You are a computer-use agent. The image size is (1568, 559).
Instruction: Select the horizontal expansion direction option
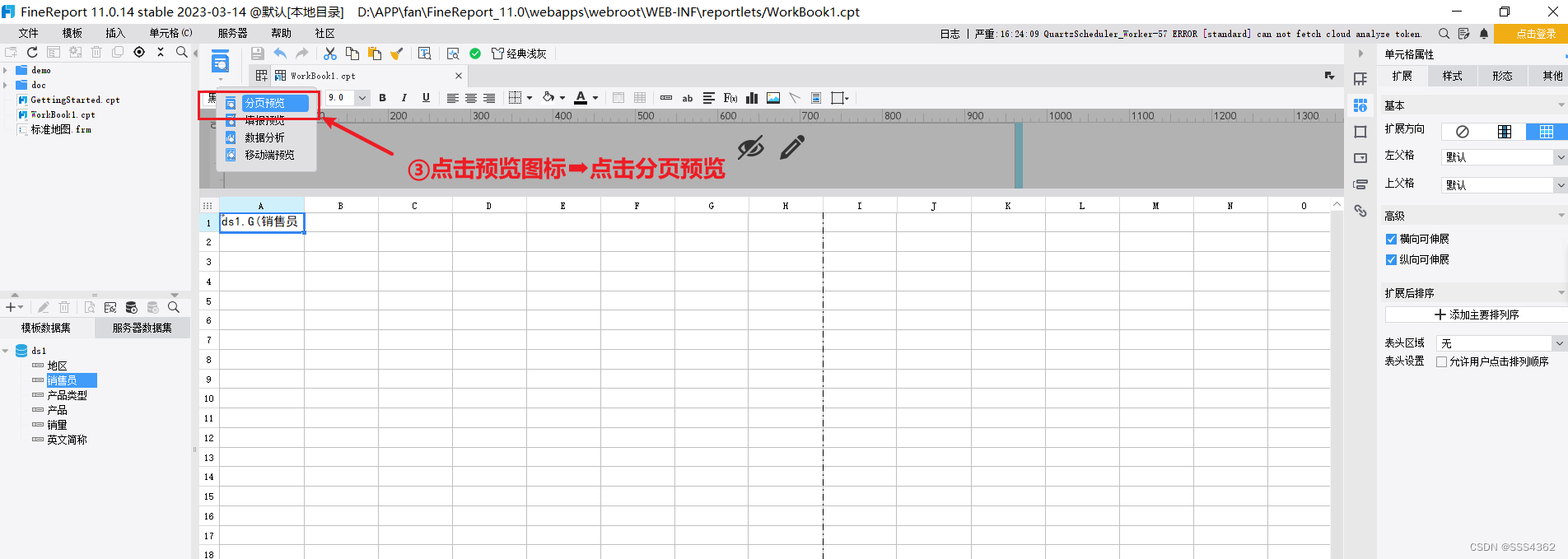[1547, 132]
